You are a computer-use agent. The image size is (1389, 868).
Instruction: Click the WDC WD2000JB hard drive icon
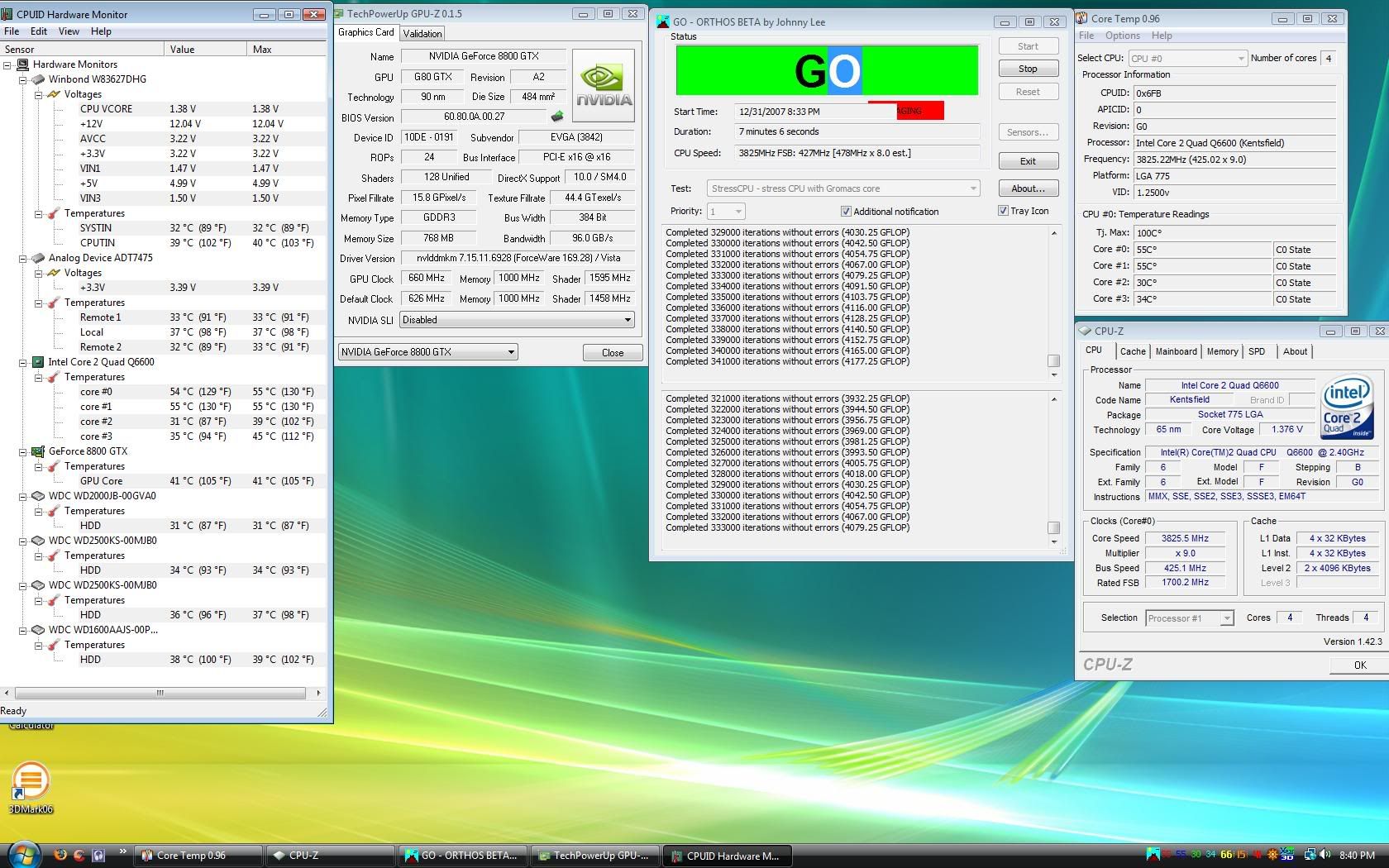pyautogui.click(x=38, y=496)
